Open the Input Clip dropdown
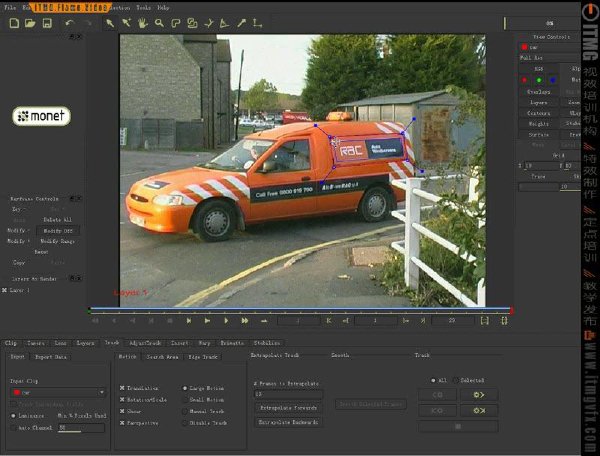600x456 pixels. pos(58,392)
